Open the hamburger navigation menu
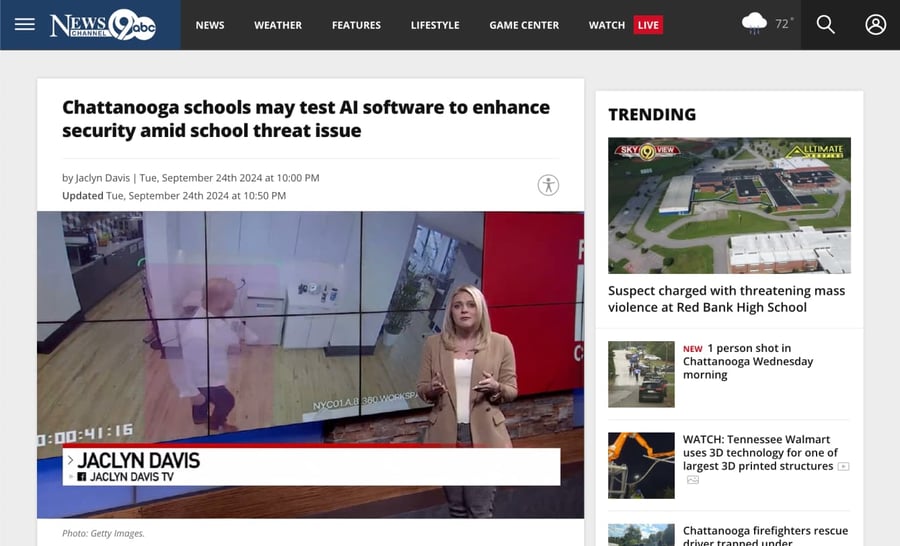This screenshot has width=900, height=546. click(x=24, y=24)
